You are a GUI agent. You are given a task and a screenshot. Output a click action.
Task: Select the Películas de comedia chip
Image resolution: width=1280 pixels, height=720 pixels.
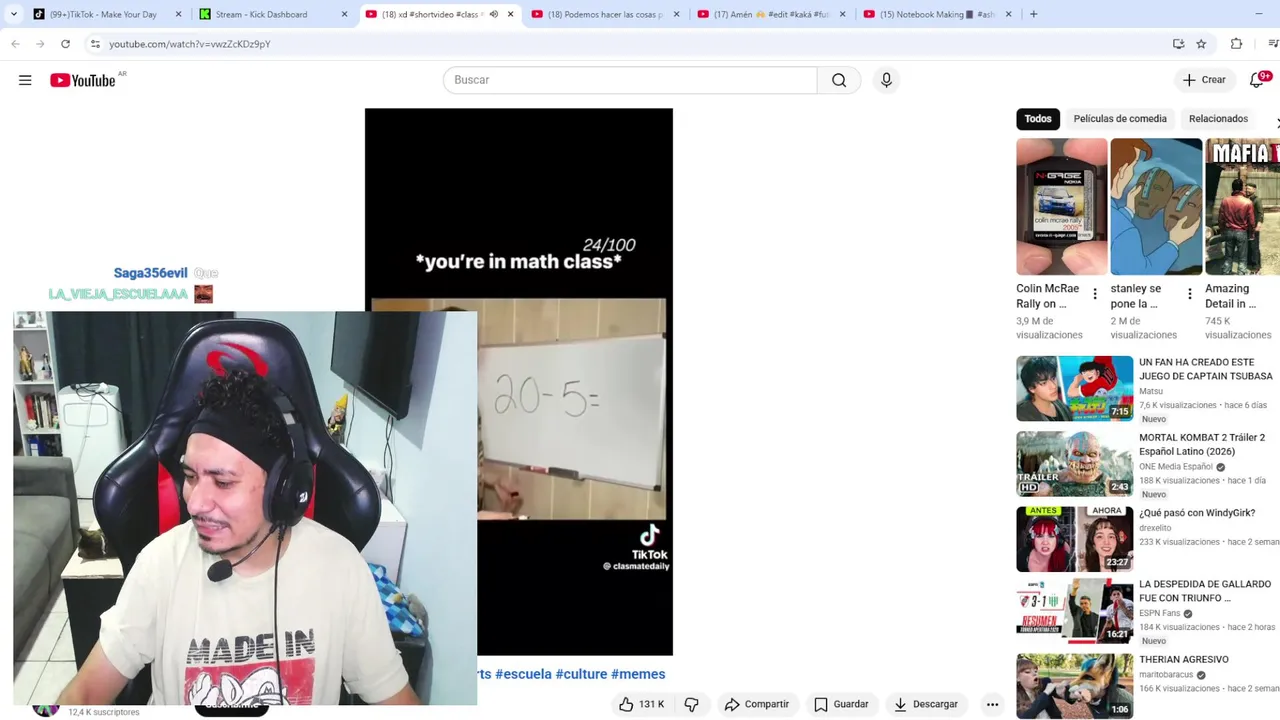pyautogui.click(x=1120, y=119)
